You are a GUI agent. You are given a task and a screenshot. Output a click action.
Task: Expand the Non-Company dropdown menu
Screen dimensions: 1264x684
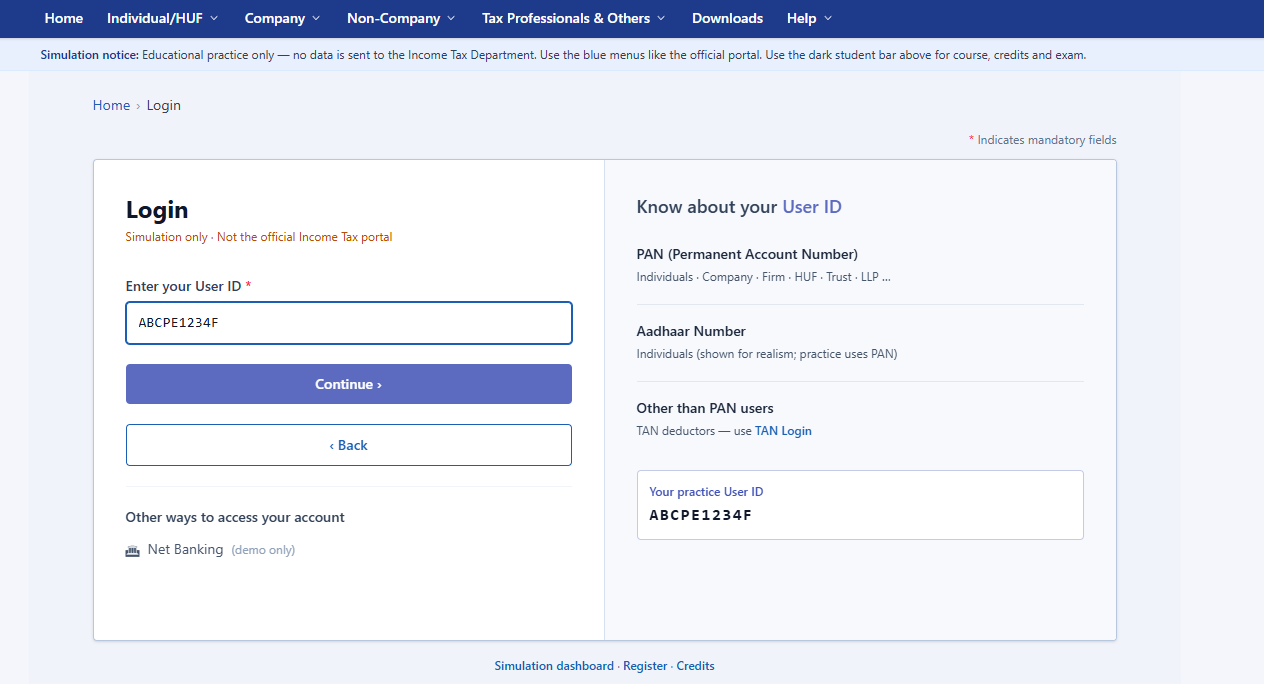point(401,18)
